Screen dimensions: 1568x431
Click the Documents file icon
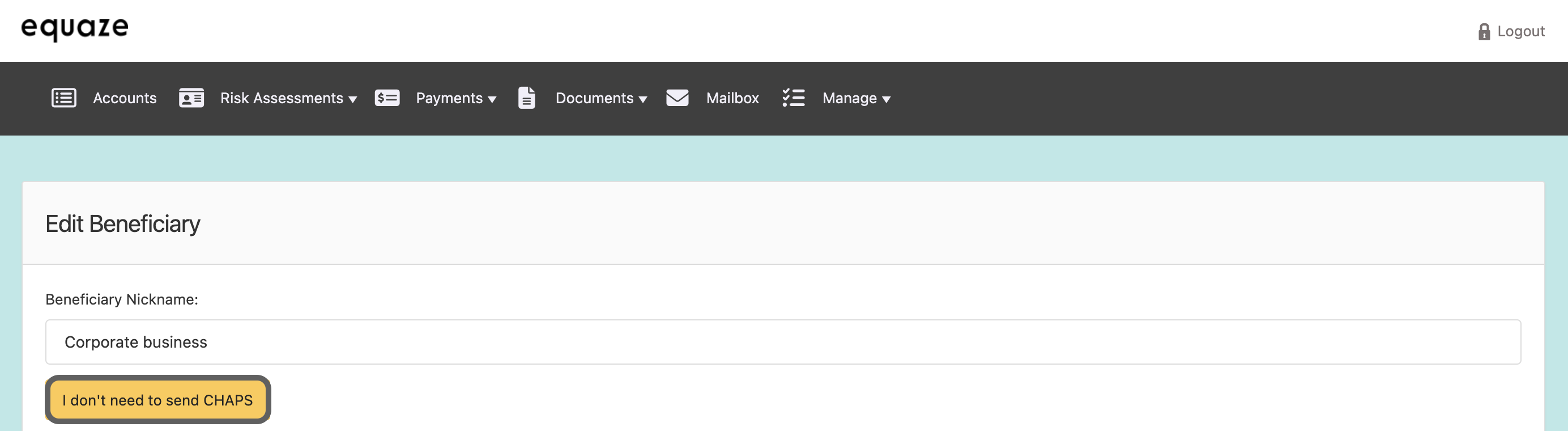click(x=526, y=98)
